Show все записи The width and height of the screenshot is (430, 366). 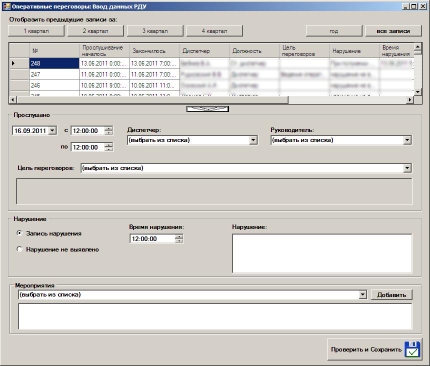(x=393, y=31)
